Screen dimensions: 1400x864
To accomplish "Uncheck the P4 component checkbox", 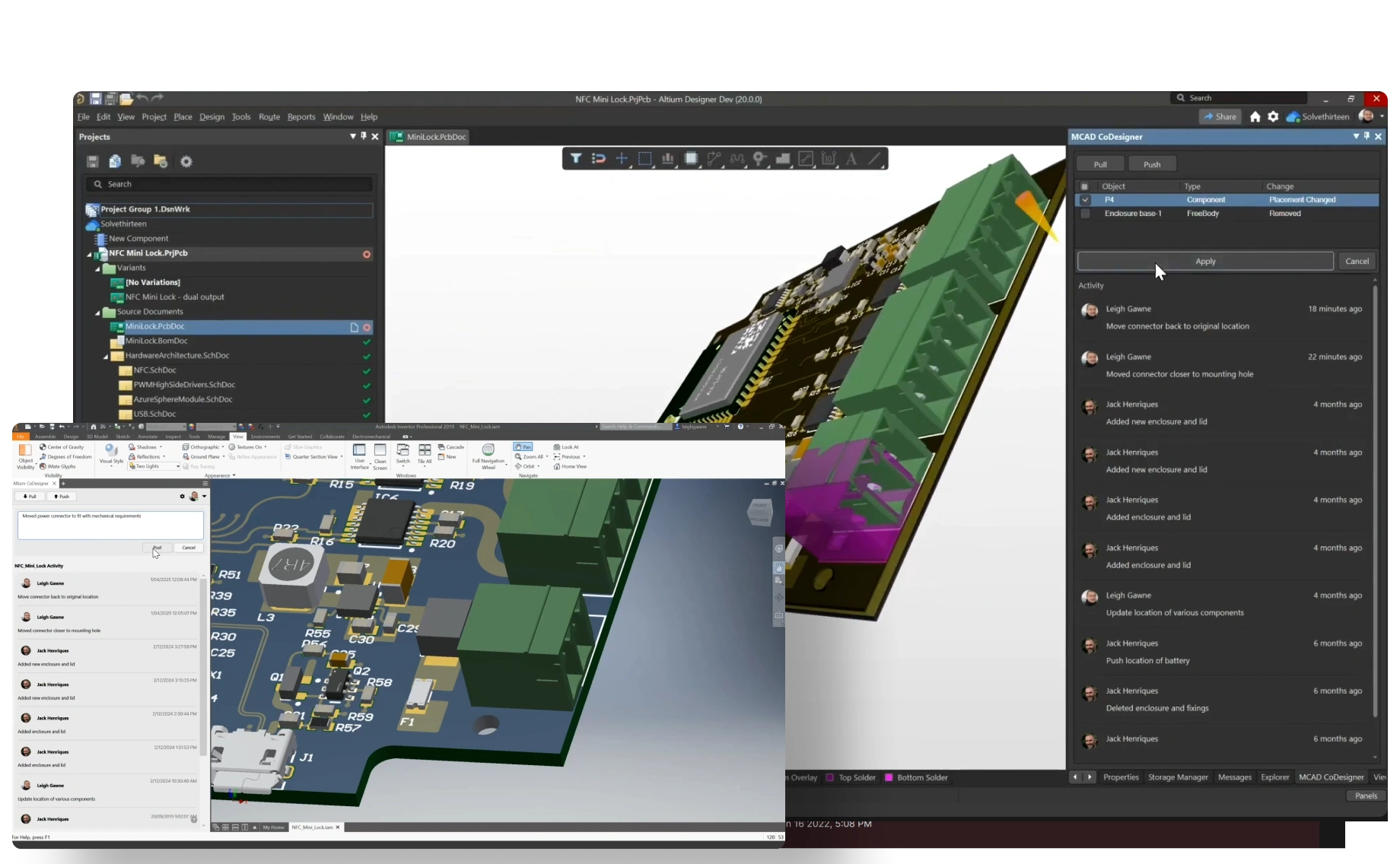I will pos(1085,200).
